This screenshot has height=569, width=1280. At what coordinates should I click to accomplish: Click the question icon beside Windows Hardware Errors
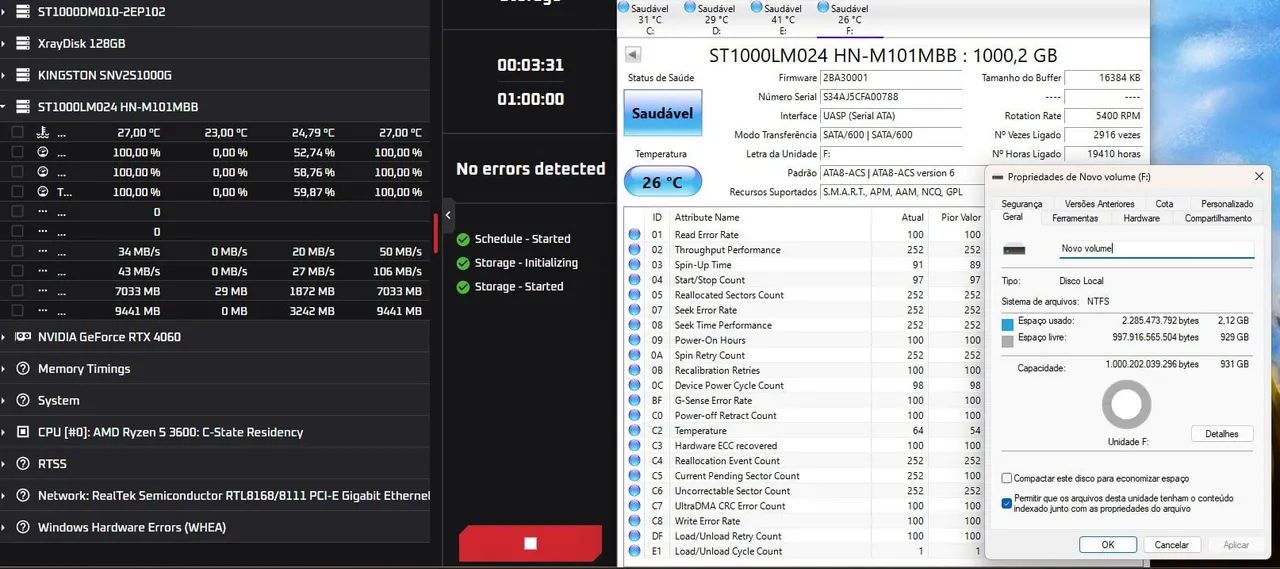coord(22,527)
